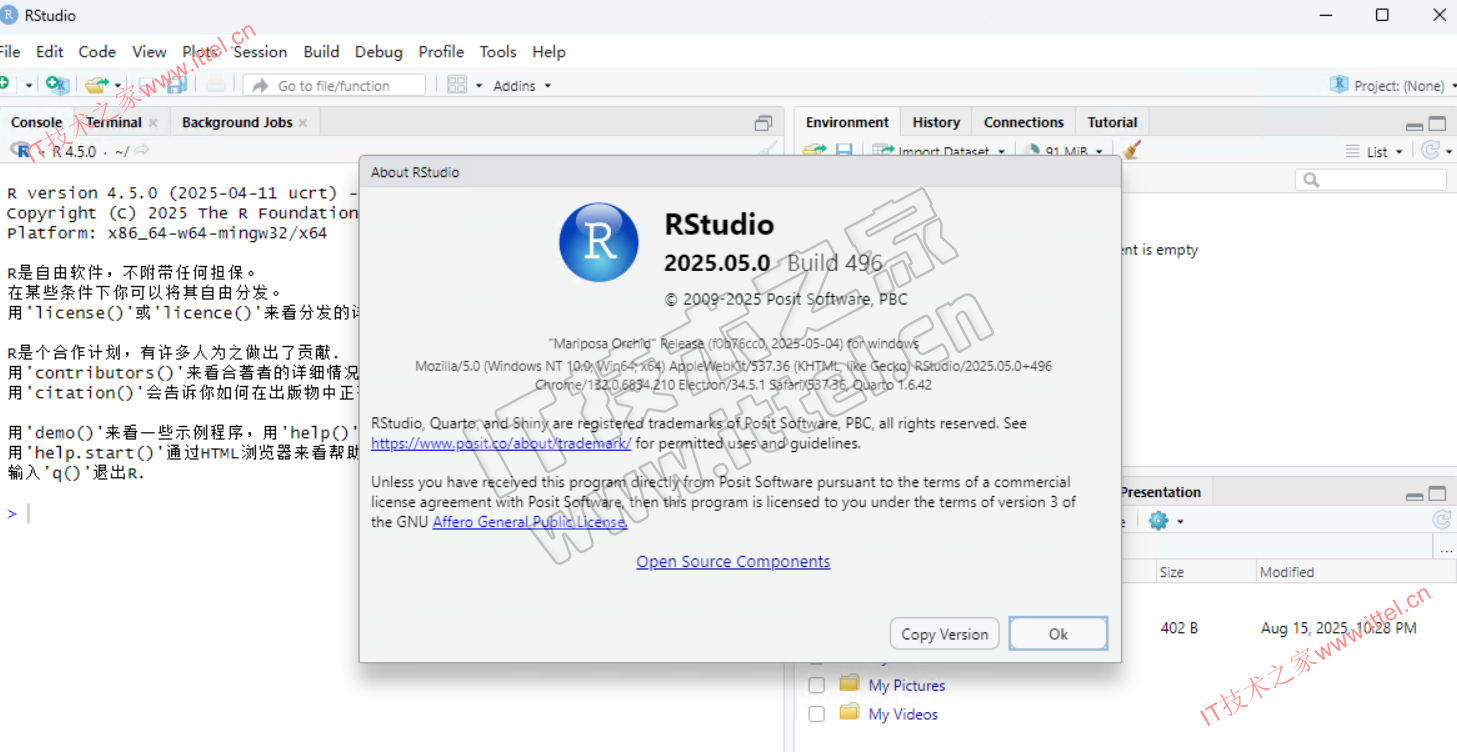1457x752 pixels.
Task: Switch to the Background Jobs tab
Action: click(237, 122)
